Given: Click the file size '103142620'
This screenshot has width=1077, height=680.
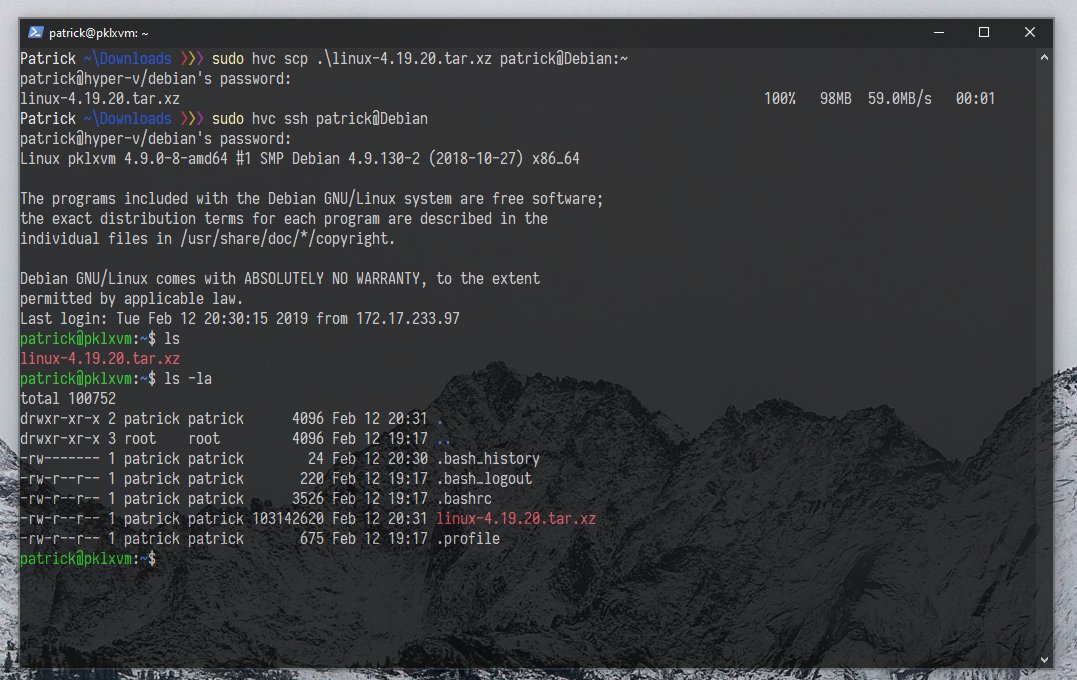Looking at the screenshot, I should 288,519.
